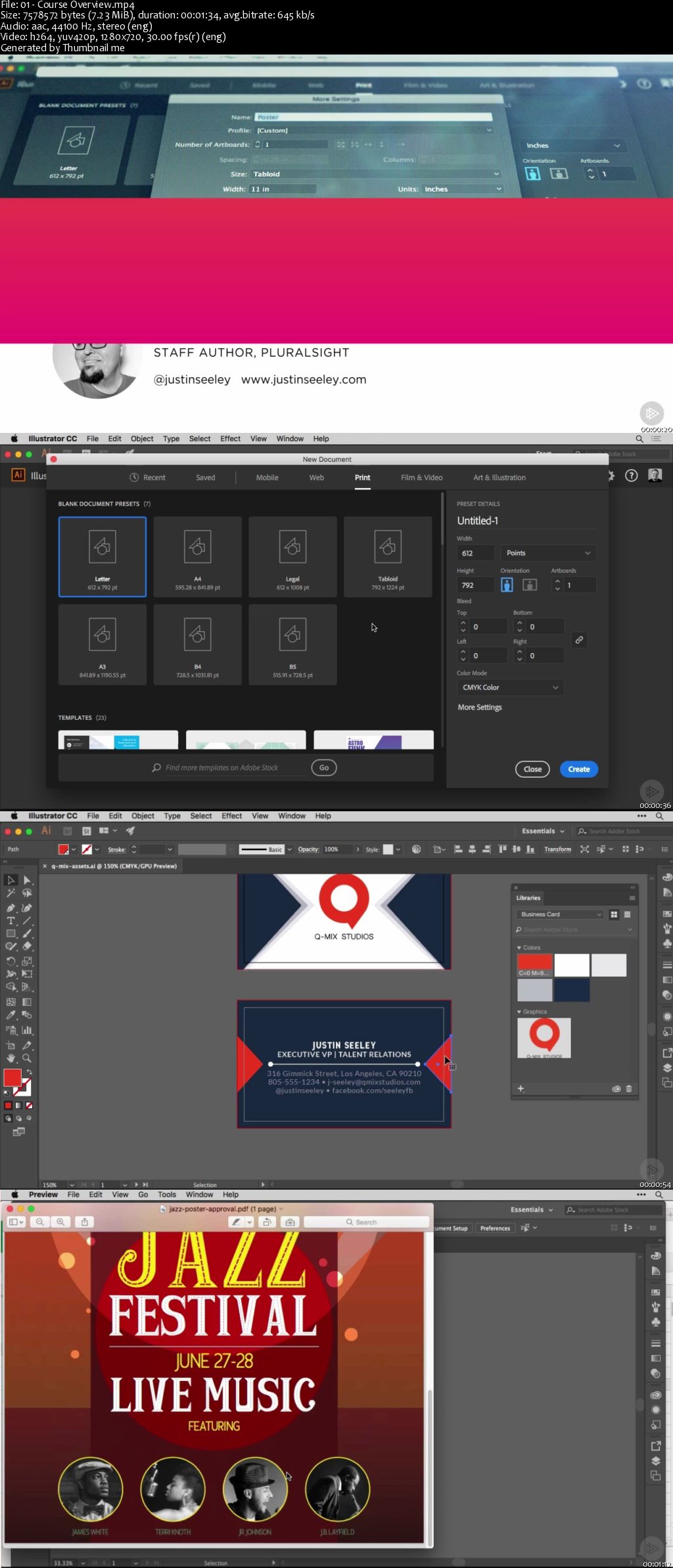Select the Pen tool

click(11, 908)
